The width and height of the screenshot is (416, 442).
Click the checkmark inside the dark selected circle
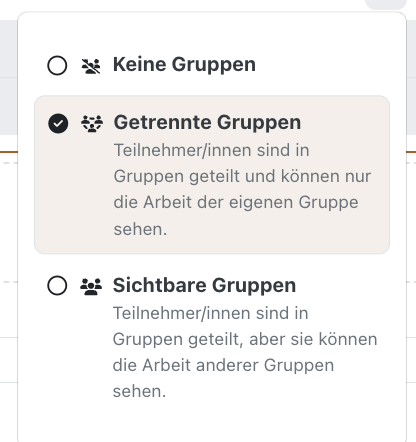58,123
